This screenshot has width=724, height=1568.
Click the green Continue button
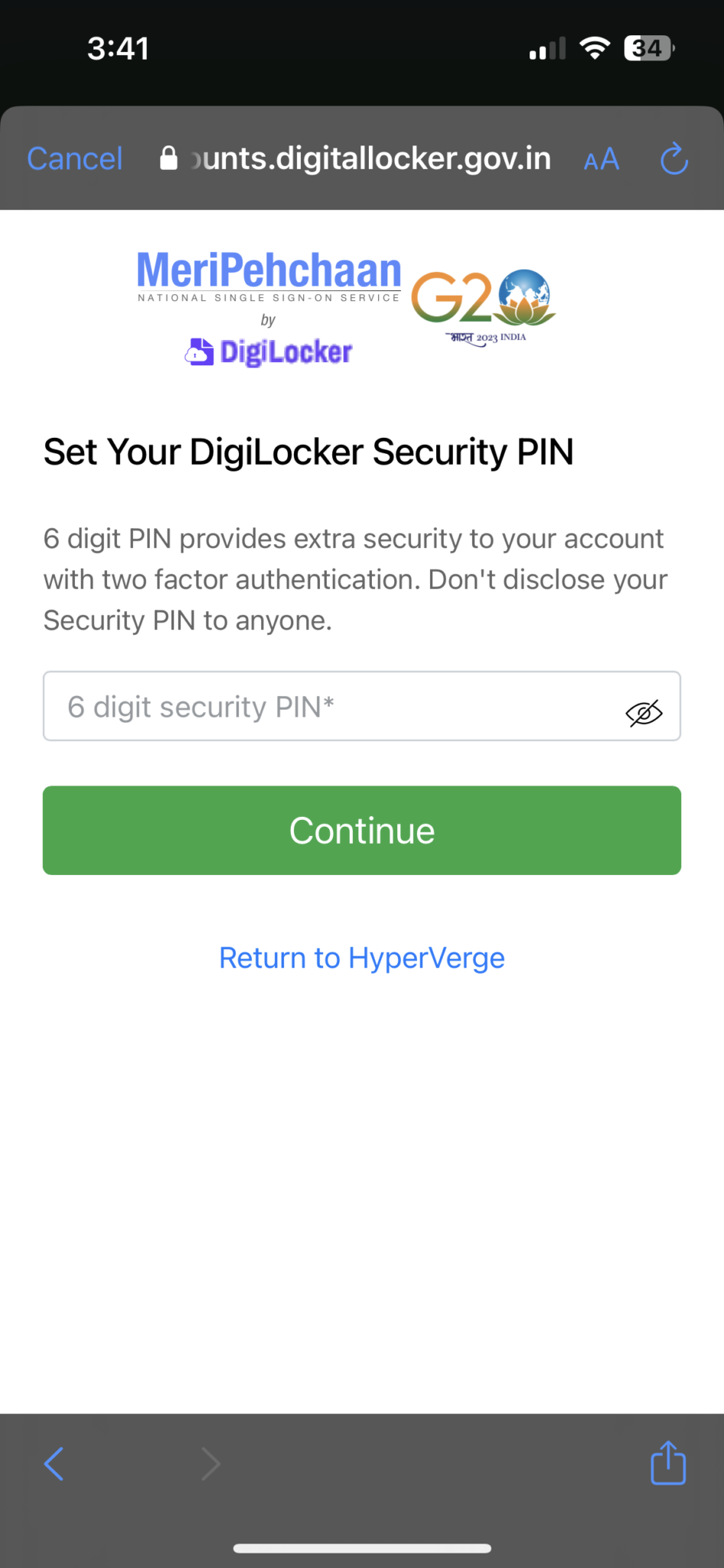pyautogui.click(x=362, y=830)
